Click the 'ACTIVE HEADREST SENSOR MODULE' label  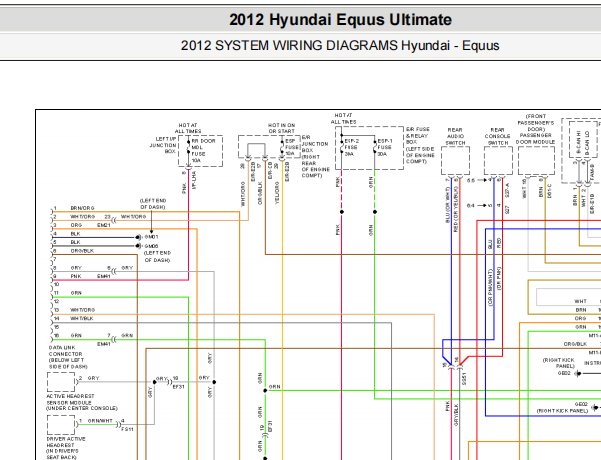point(70,399)
